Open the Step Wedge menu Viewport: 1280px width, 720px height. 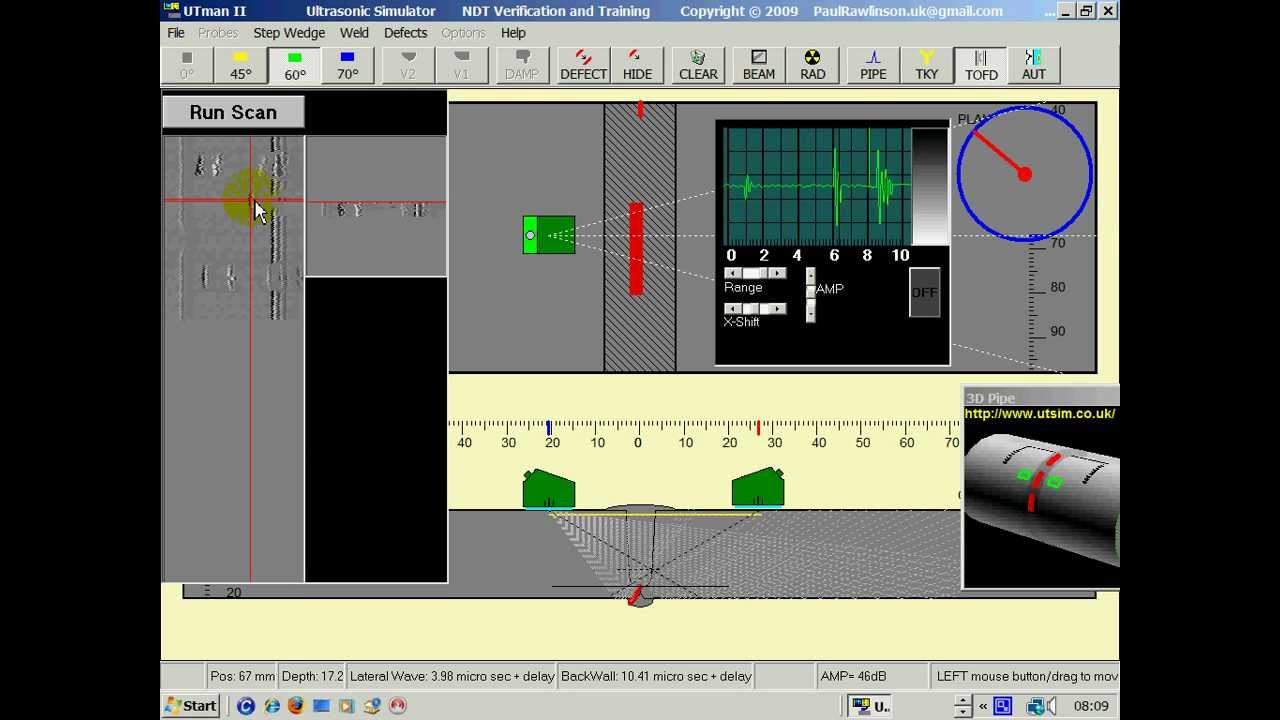pos(289,33)
